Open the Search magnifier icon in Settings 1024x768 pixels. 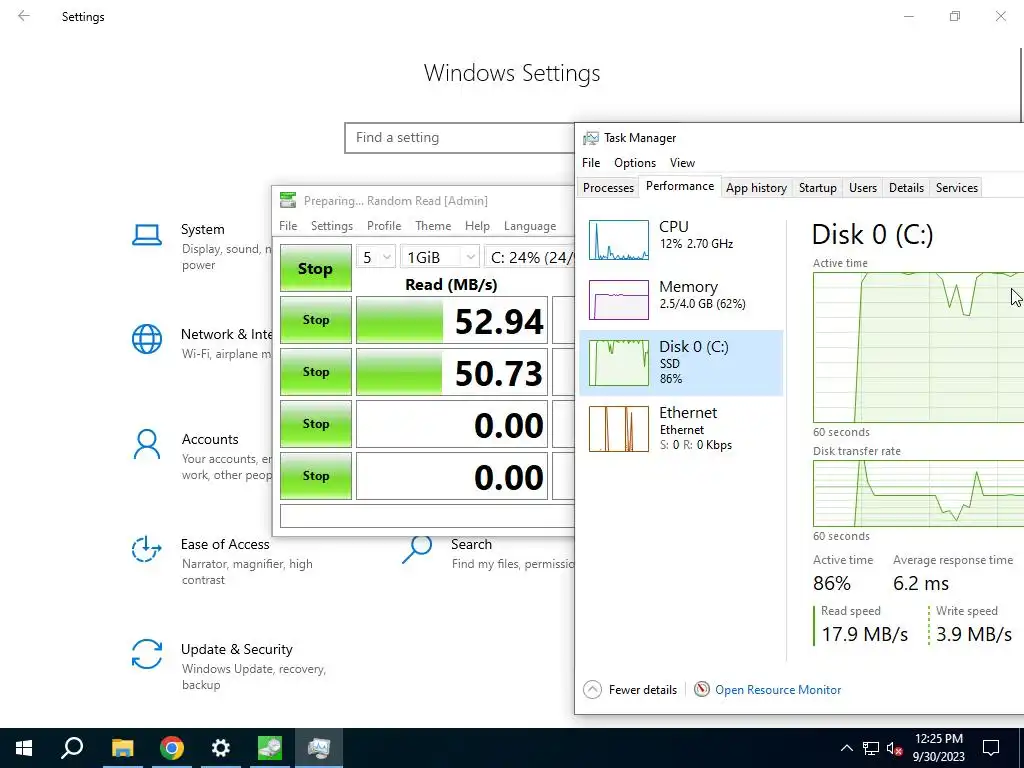pos(417,549)
